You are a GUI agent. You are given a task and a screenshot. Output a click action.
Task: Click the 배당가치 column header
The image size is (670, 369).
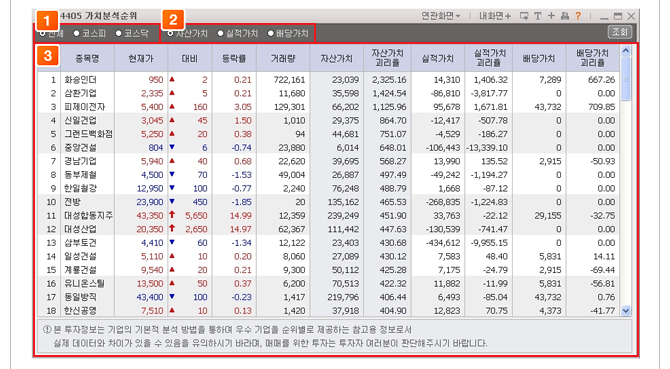coord(539,59)
